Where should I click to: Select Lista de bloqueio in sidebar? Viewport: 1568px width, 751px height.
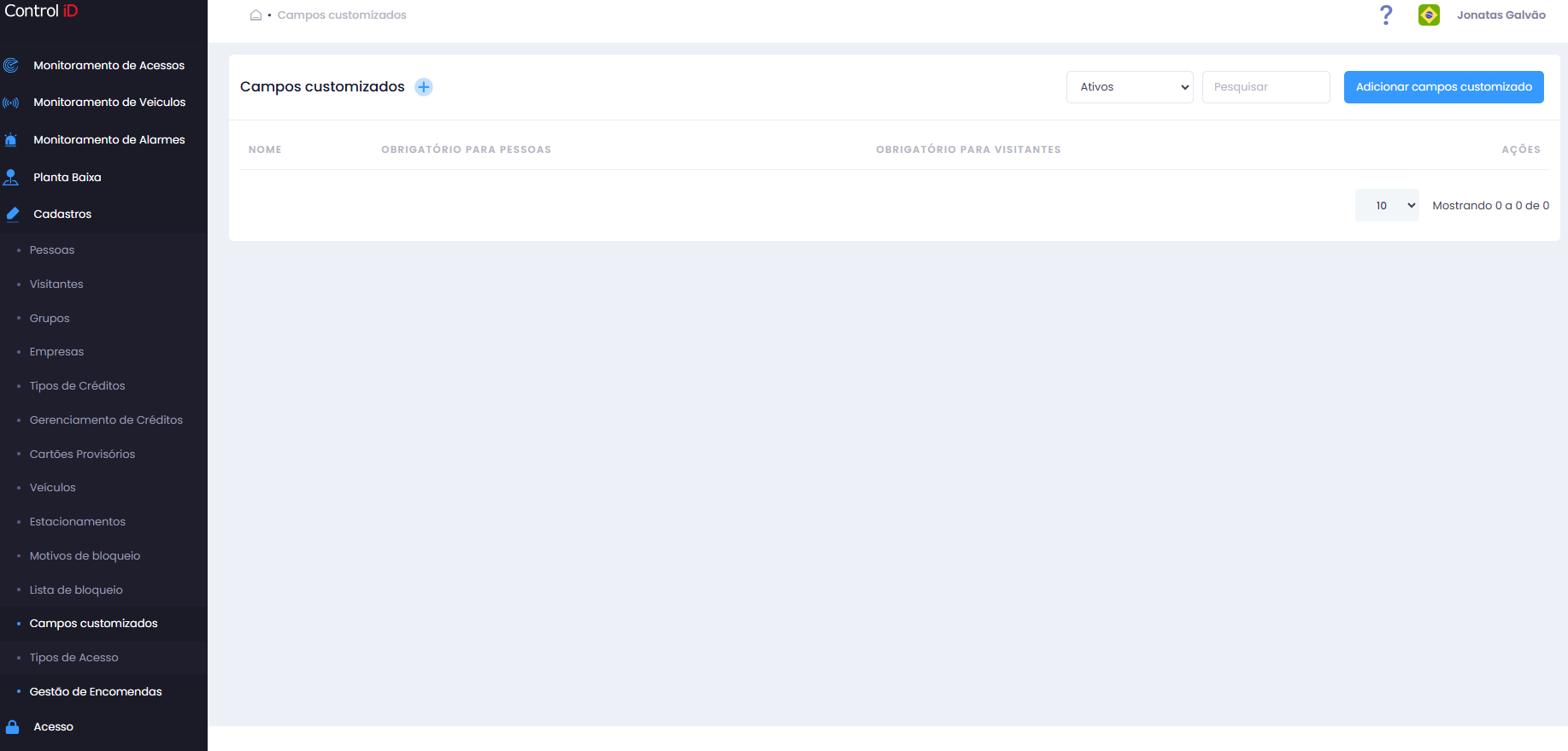pos(76,590)
